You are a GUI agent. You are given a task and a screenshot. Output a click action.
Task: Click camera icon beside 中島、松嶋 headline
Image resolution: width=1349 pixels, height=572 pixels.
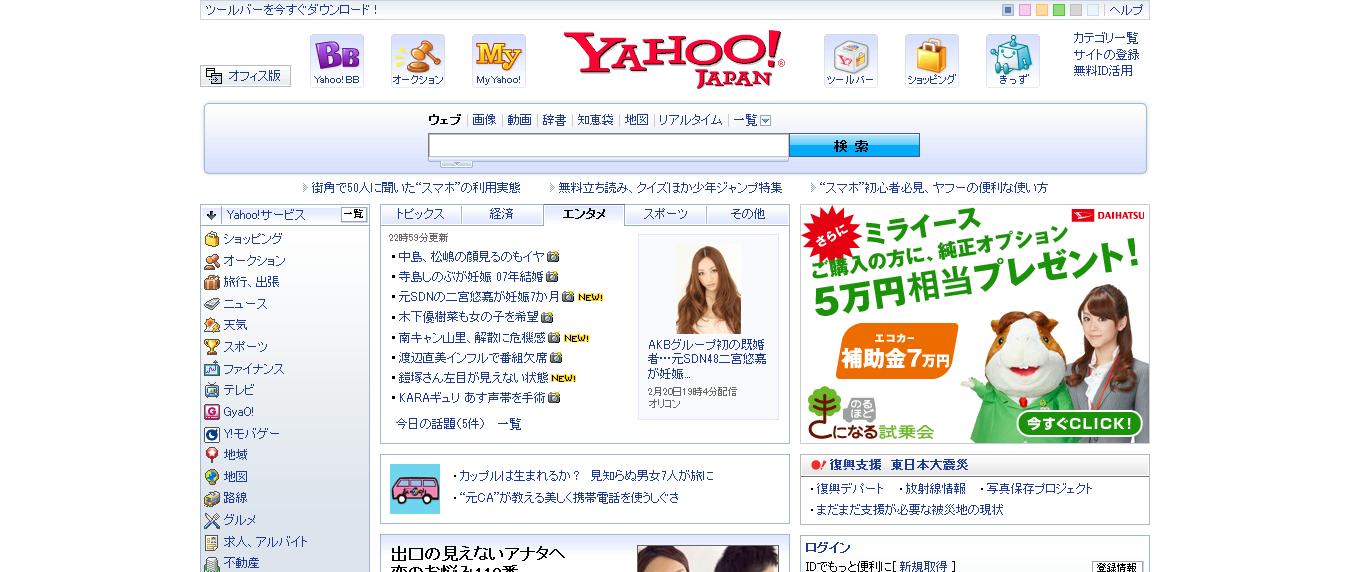click(553, 256)
